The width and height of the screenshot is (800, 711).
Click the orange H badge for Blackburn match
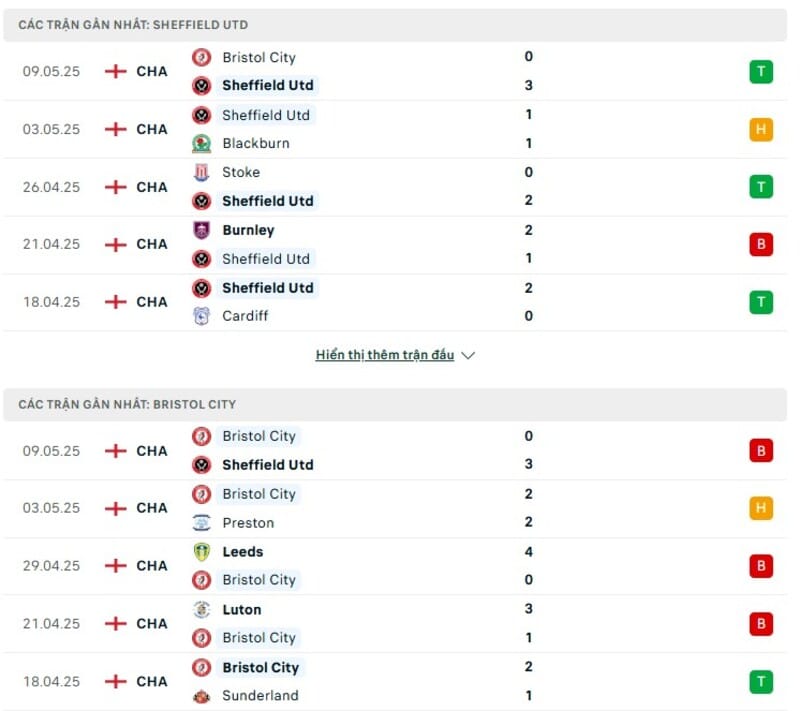(x=761, y=129)
